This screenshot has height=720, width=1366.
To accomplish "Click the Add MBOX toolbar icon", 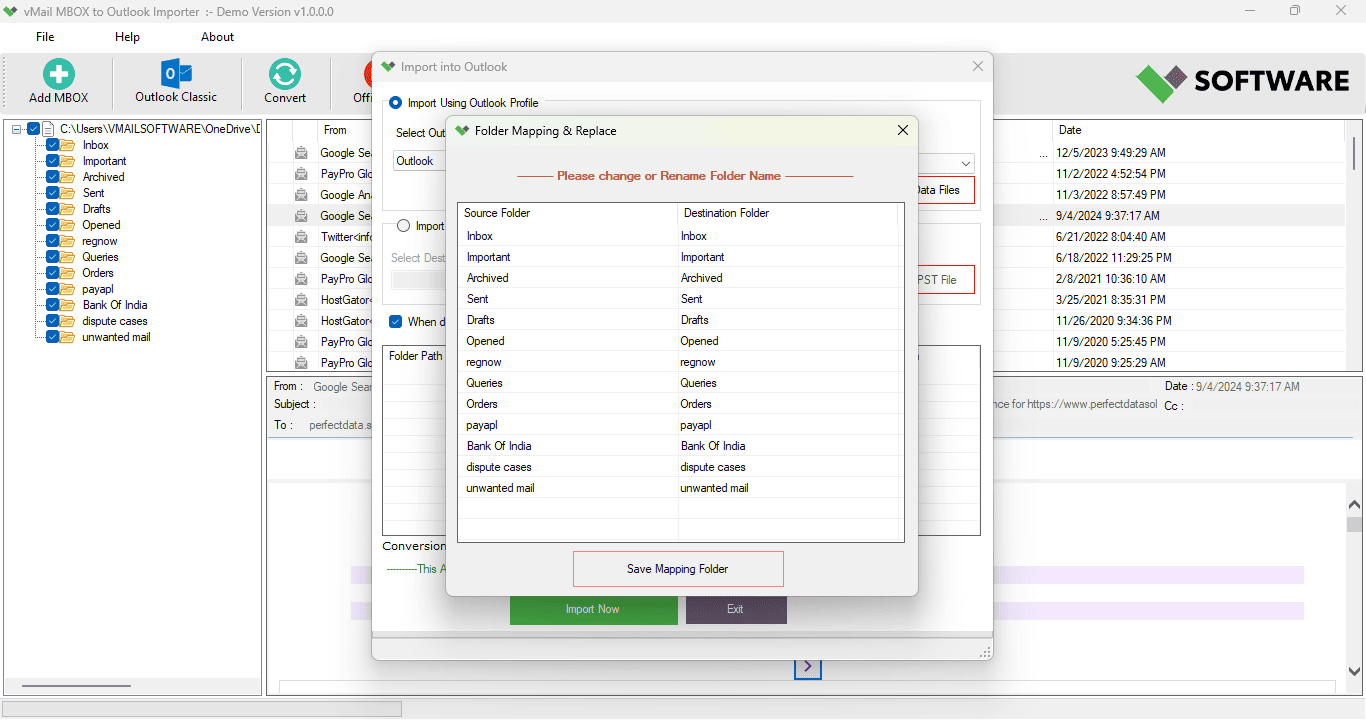I will pos(58,76).
